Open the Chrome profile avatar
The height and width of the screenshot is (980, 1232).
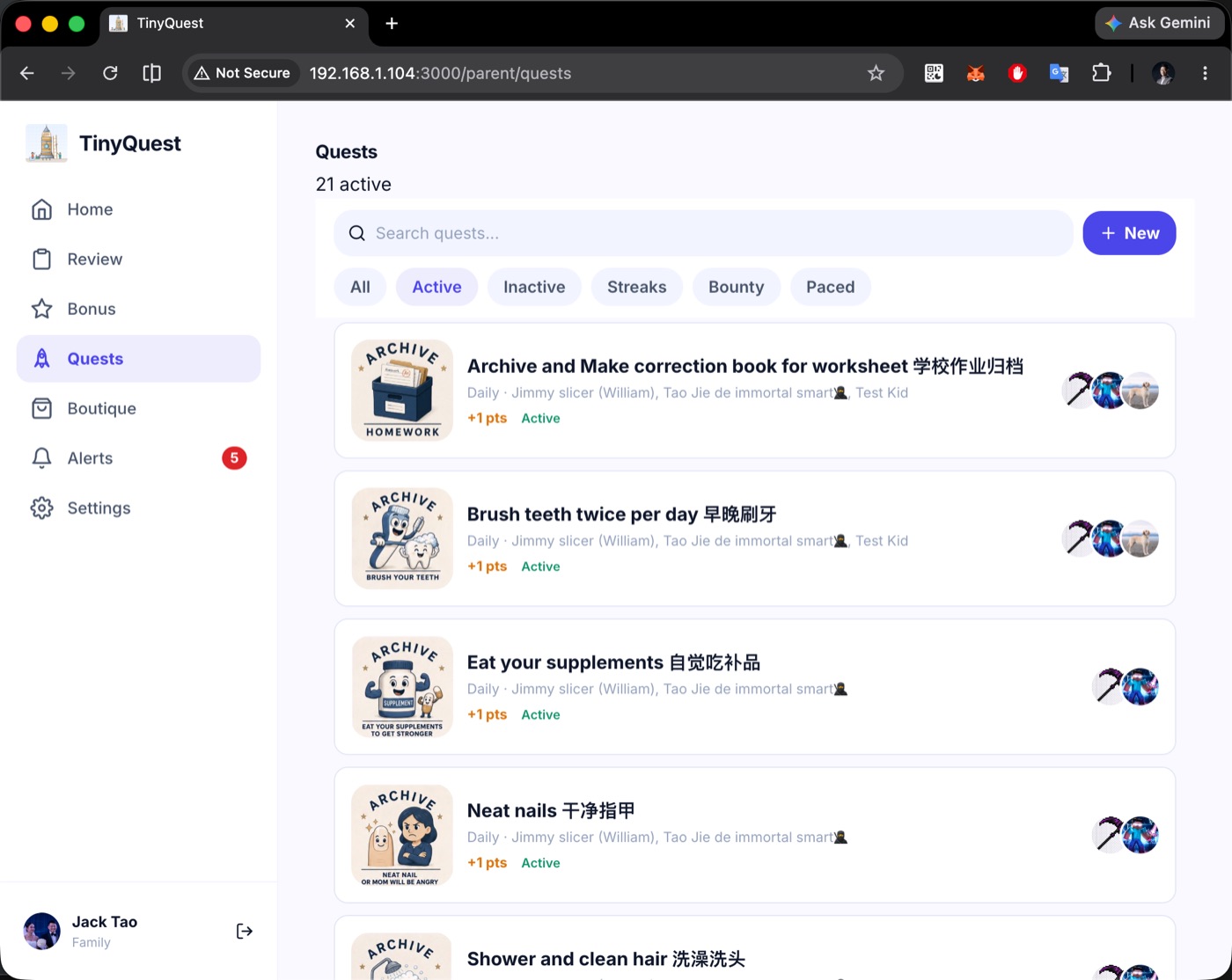point(1163,73)
